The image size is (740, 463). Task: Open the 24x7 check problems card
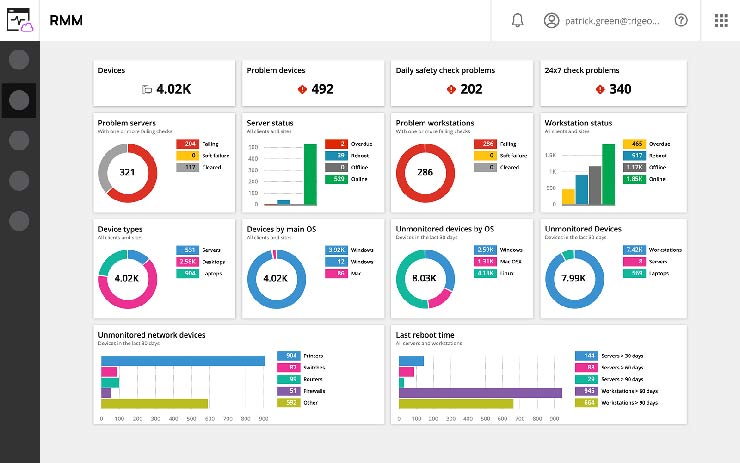(613, 82)
